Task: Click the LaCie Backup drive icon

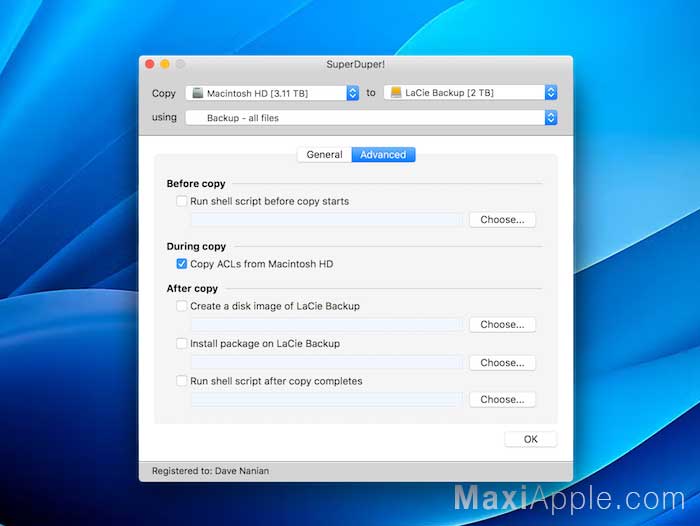Action: tap(396, 92)
